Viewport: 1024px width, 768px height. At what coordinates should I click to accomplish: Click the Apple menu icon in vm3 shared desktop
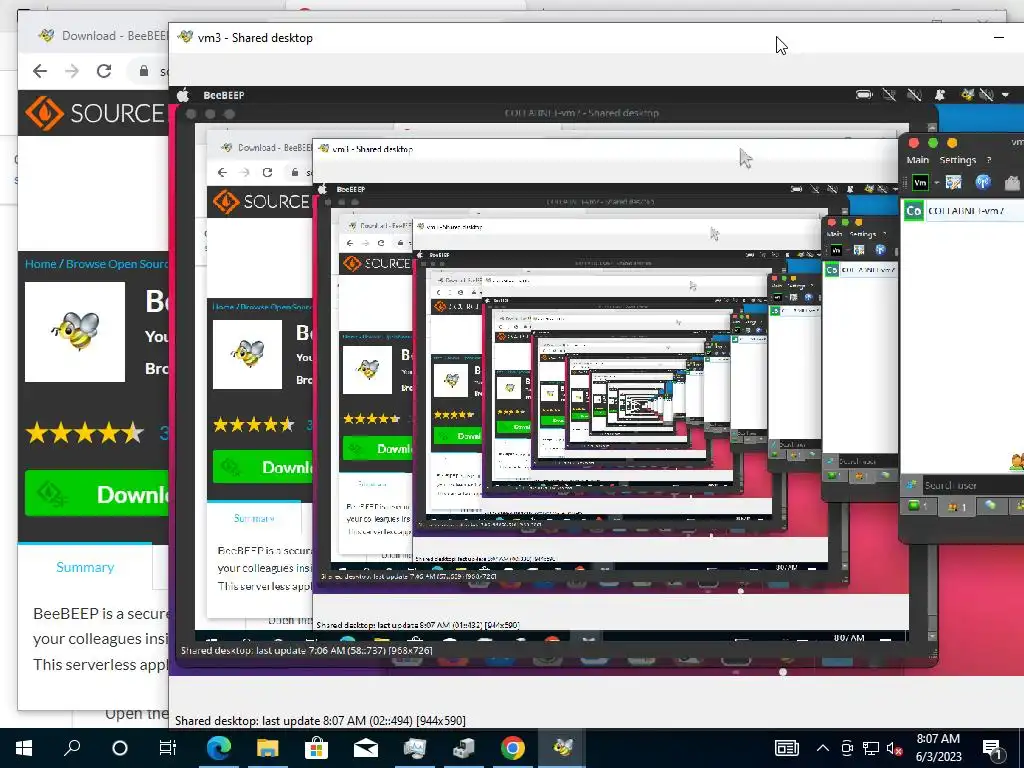[184, 95]
